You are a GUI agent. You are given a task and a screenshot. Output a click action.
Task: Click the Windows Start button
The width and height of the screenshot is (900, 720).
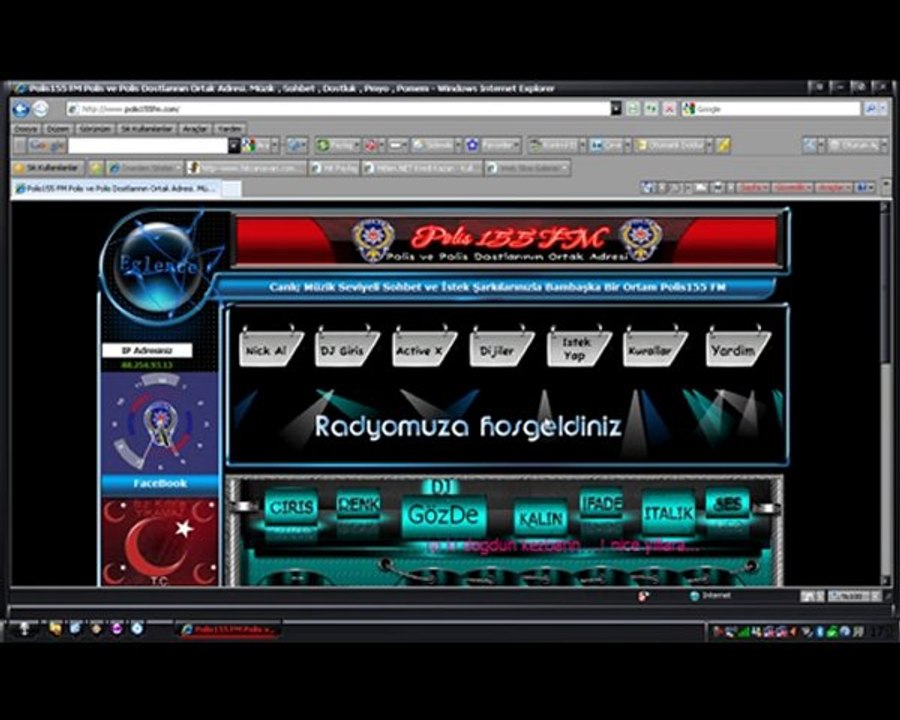click(24, 629)
